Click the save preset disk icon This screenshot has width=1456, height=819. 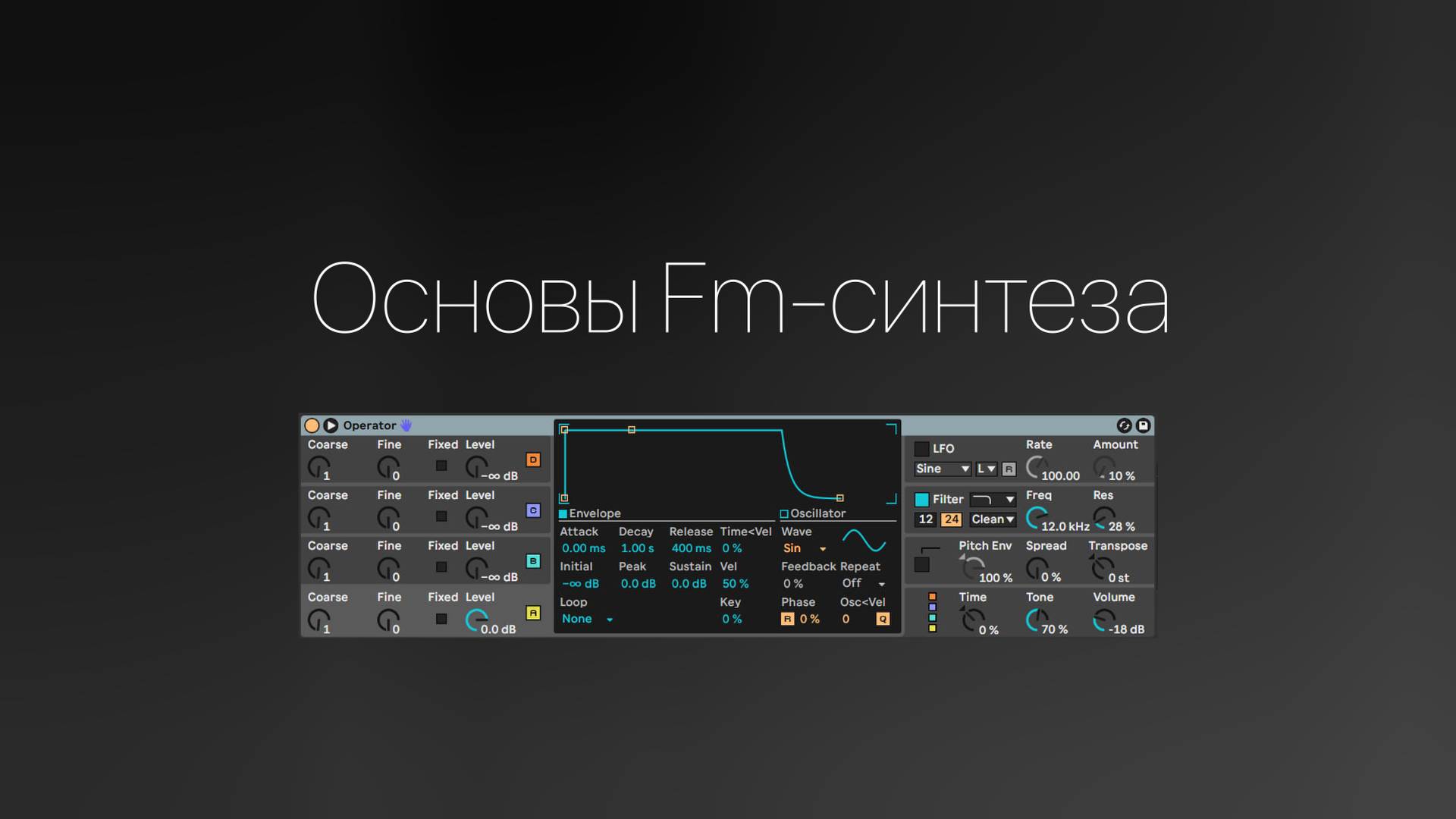pos(1143,425)
